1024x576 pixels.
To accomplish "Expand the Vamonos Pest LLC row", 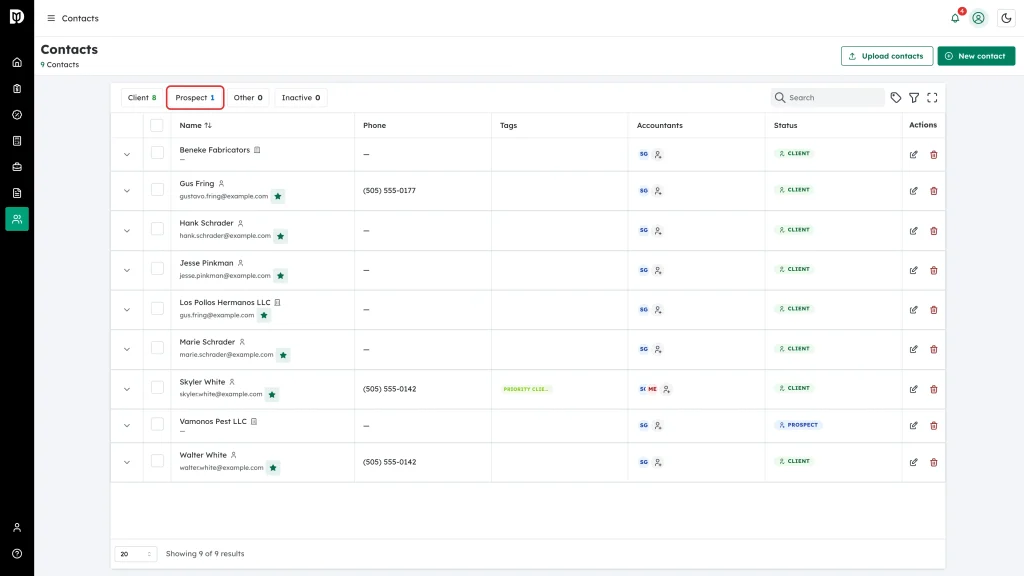I will (127, 426).
